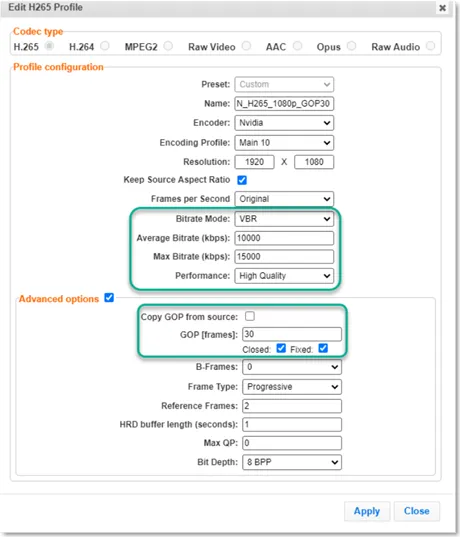Image resolution: width=460 pixels, height=537 pixels.
Task: Expand the Encoding Profile dropdown
Action: point(284,142)
